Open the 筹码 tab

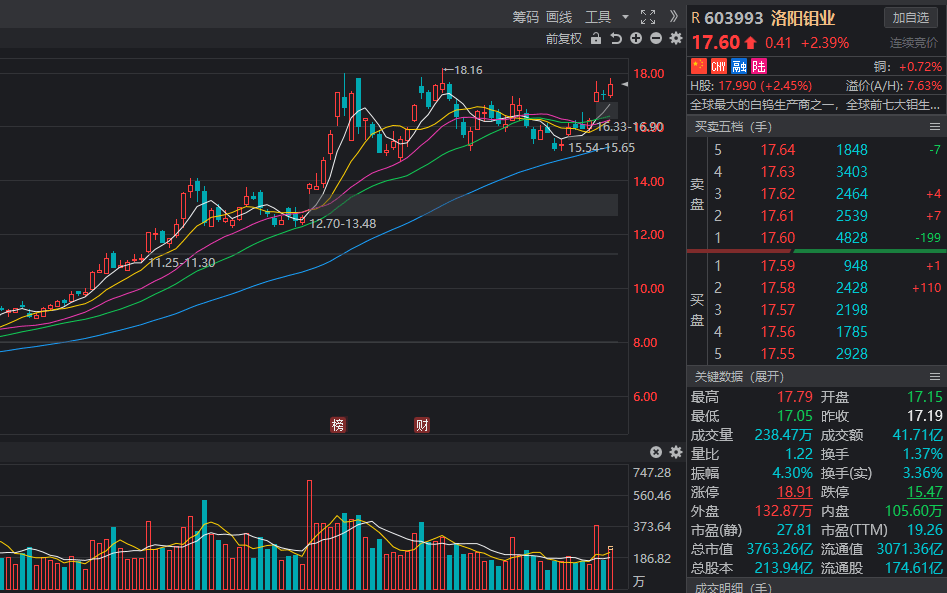(x=525, y=17)
